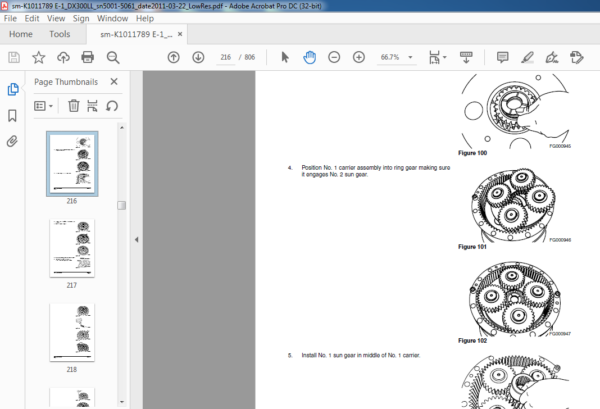Click the stamp tool icon
Viewport: 600px width, 409px height.
(x=576, y=57)
